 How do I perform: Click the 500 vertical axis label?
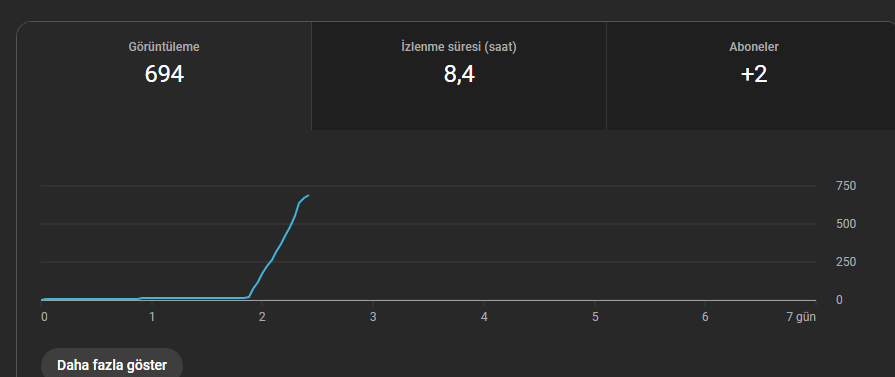pyautogui.click(x=845, y=223)
